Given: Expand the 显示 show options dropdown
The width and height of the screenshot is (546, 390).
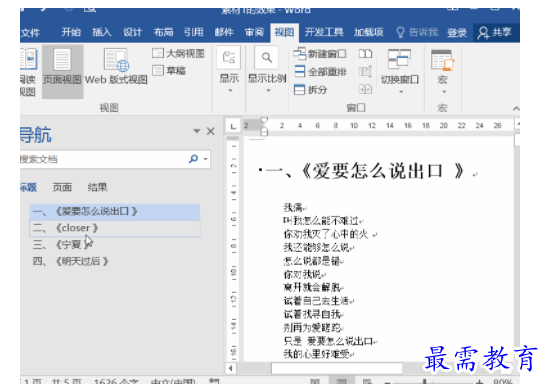Looking at the screenshot, I should (229, 70).
